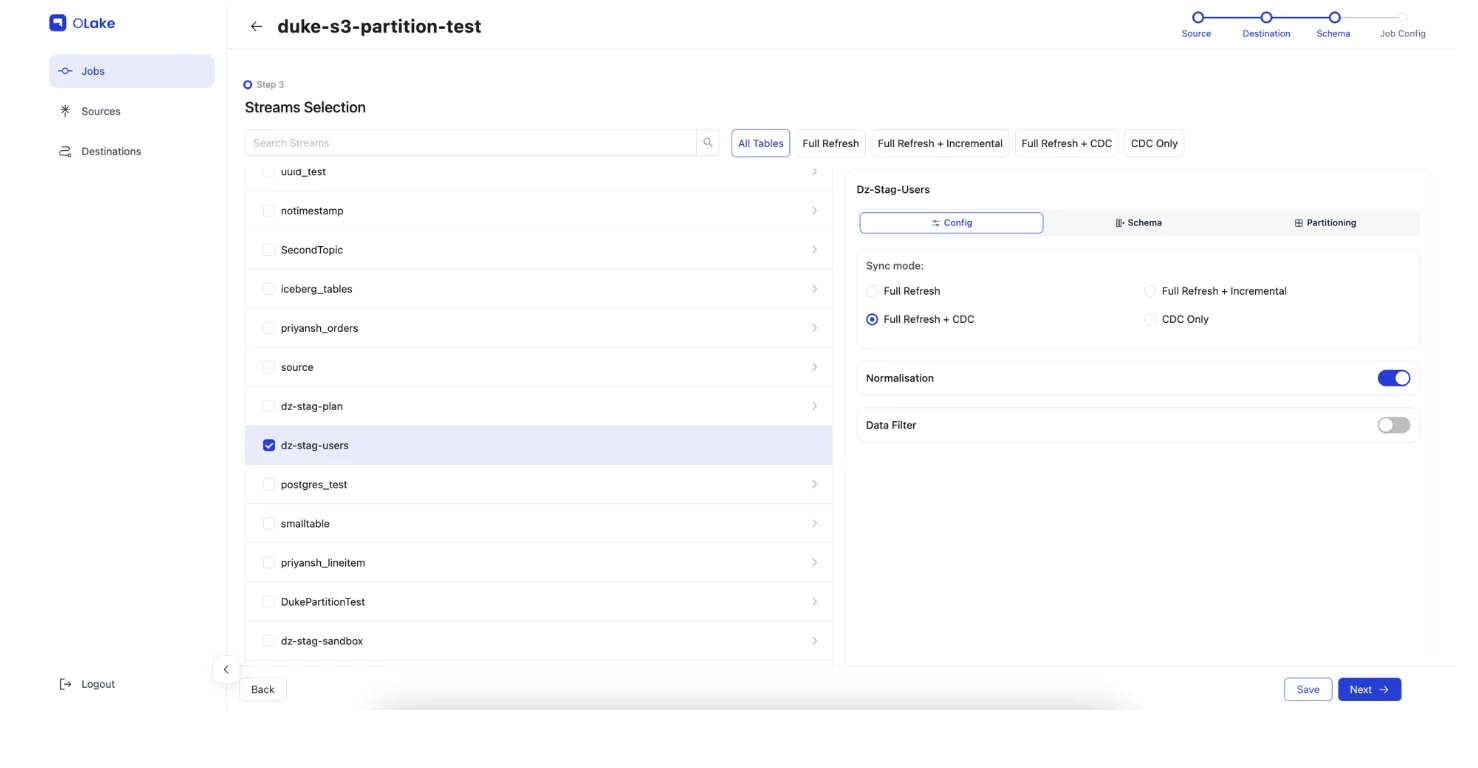Switch to the Partitioning tab
The image size is (1478, 768).
point(1325,223)
